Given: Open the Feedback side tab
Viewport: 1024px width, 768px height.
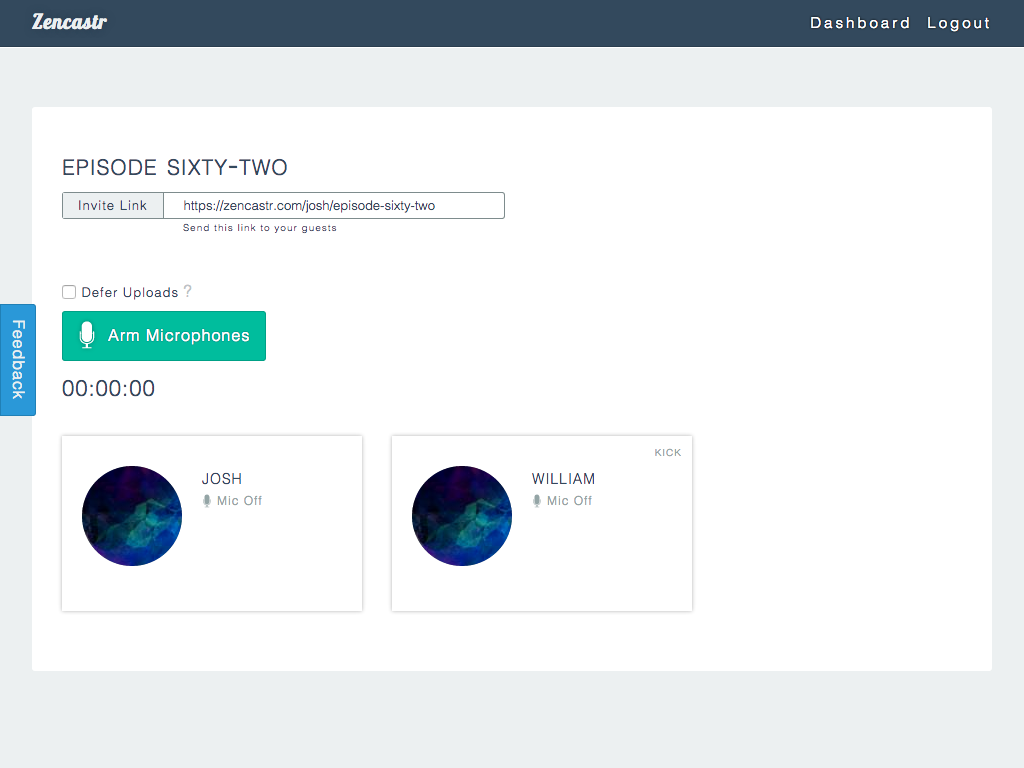Looking at the screenshot, I should pos(17,360).
